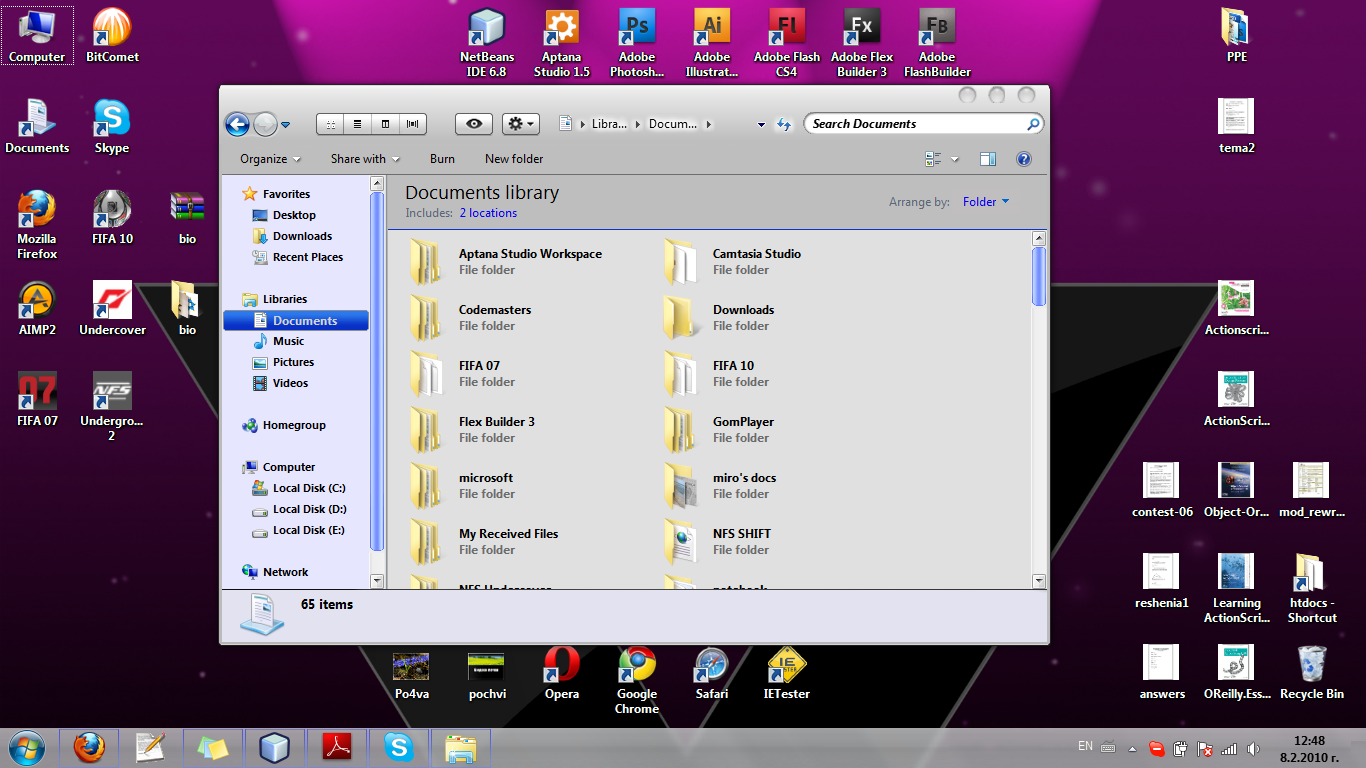Open Explorer help question mark icon
The width and height of the screenshot is (1366, 768).
click(x=1023, y=159)
